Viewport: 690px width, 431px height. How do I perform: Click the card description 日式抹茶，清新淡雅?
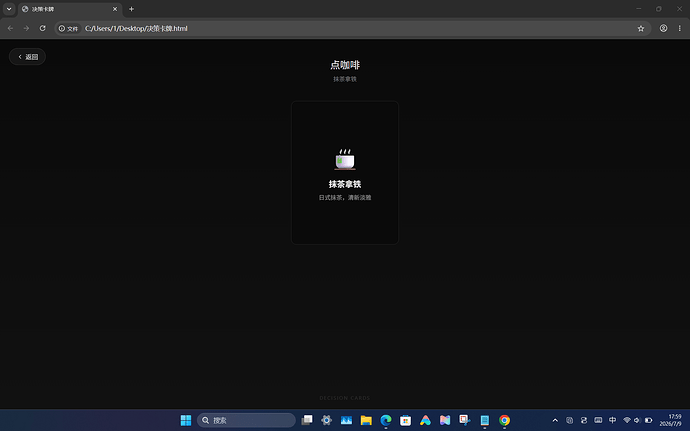[x=345, y=198]
